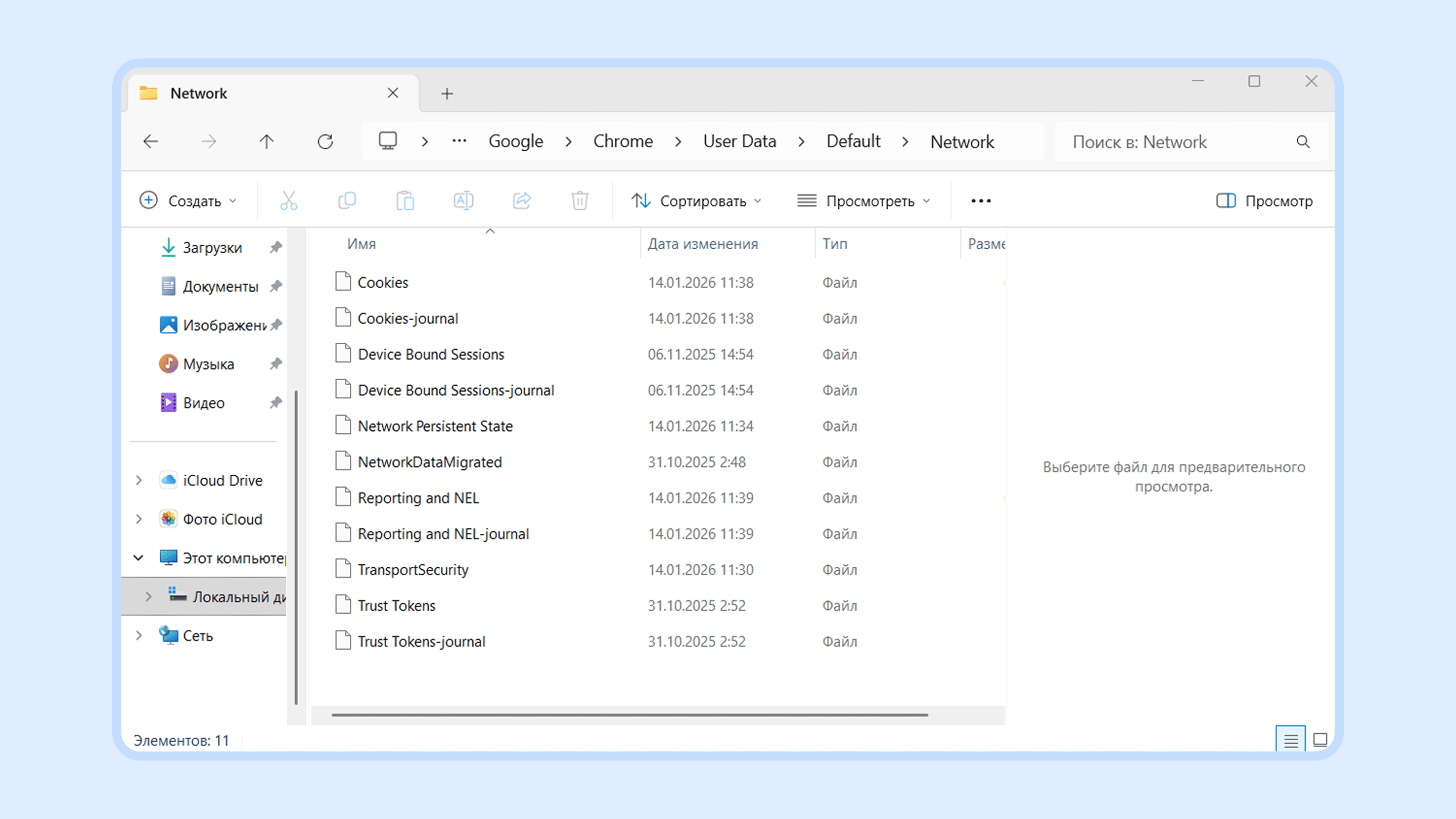
Task: Open the Создать new item button
Action: click(x=188, y=201)
